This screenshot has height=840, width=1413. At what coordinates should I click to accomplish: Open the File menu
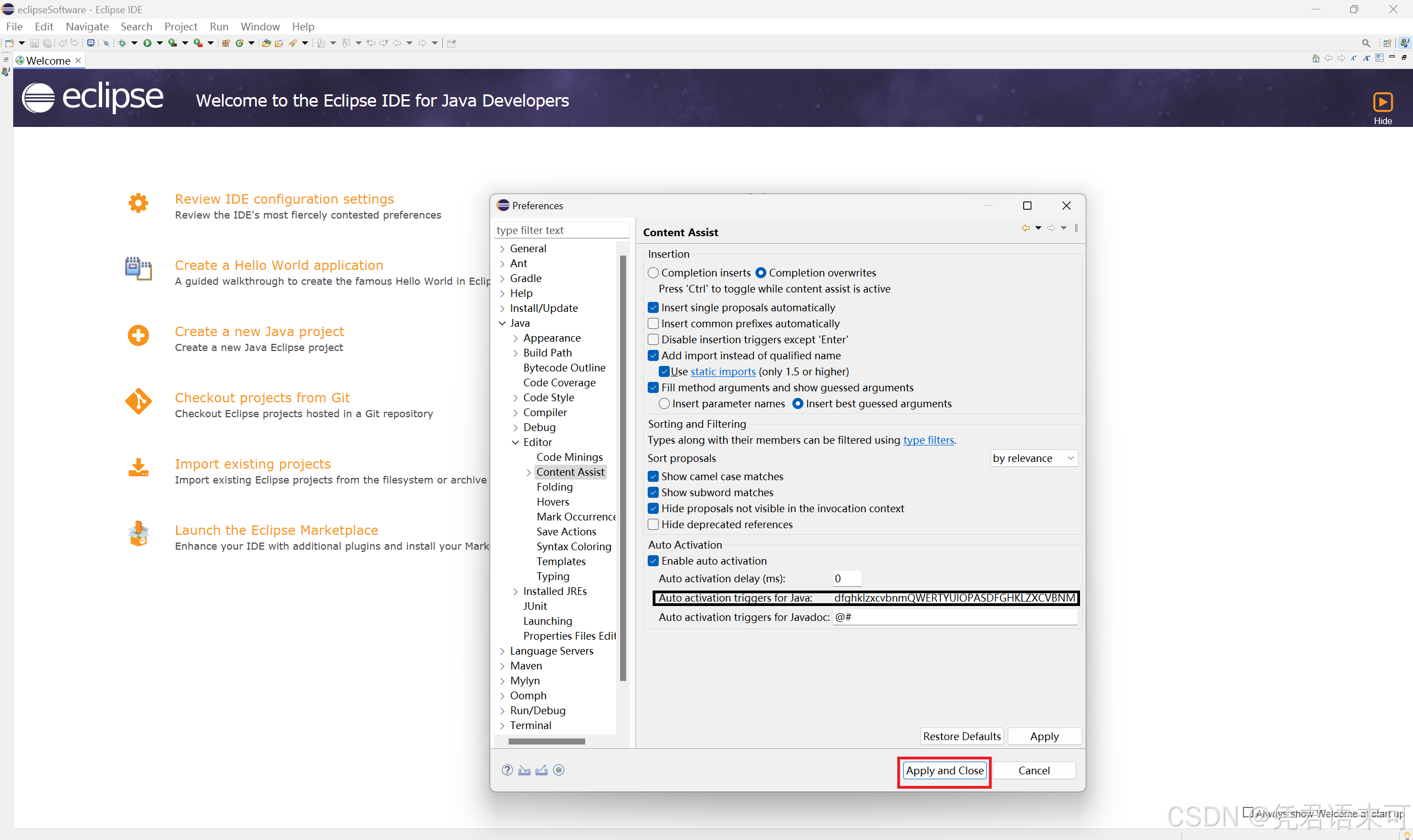click(14, 26)
